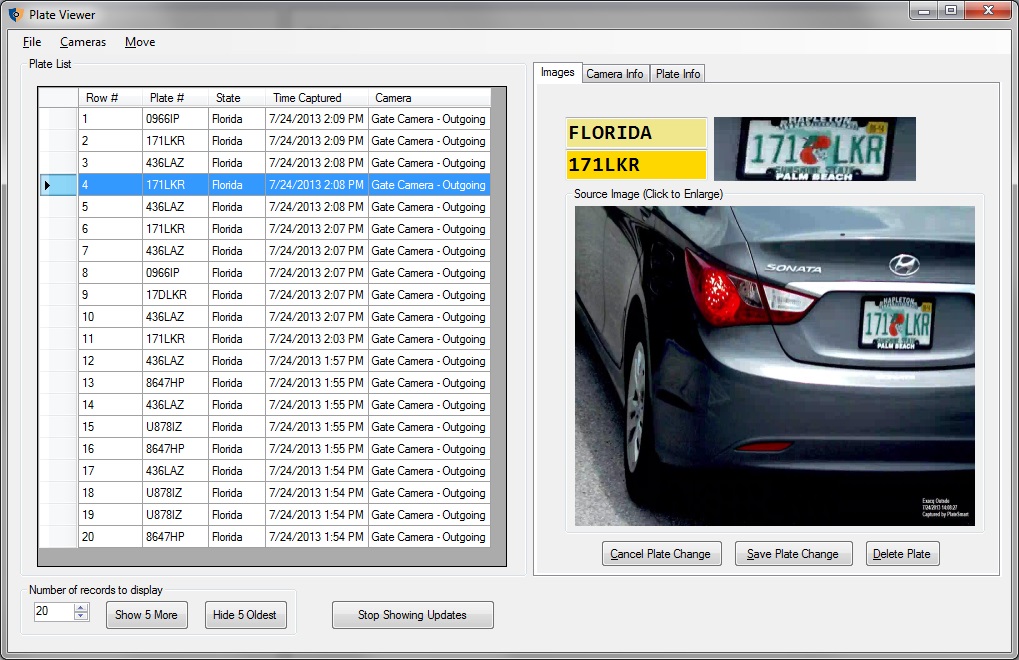The height and width of the screenshot is (660, 1019).
Task: Click Show 5 More
Action: point(146,614)
